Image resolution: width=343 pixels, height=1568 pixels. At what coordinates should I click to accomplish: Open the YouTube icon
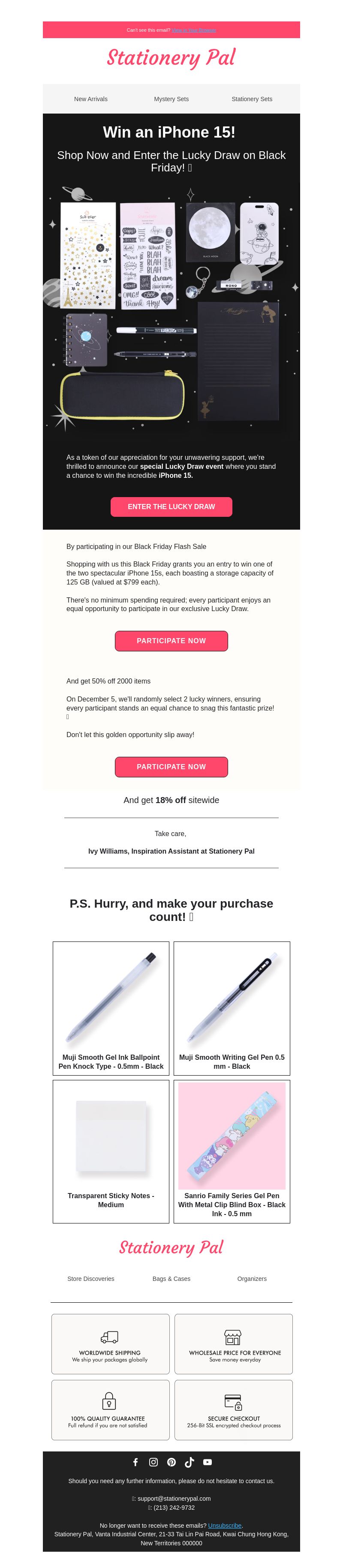point(208,1461)
